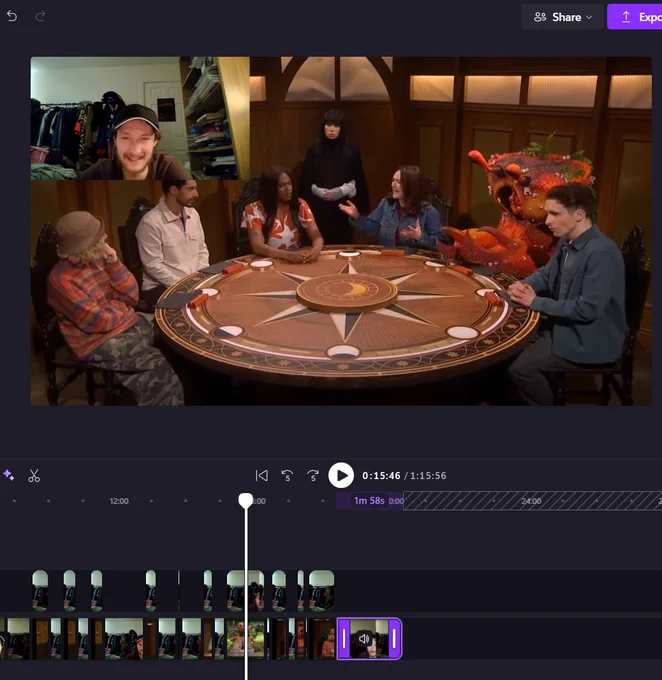Skip to the start of the video
Image resolution: width=662 pixels, height=680 pixels.
click(x=262, y=476)
